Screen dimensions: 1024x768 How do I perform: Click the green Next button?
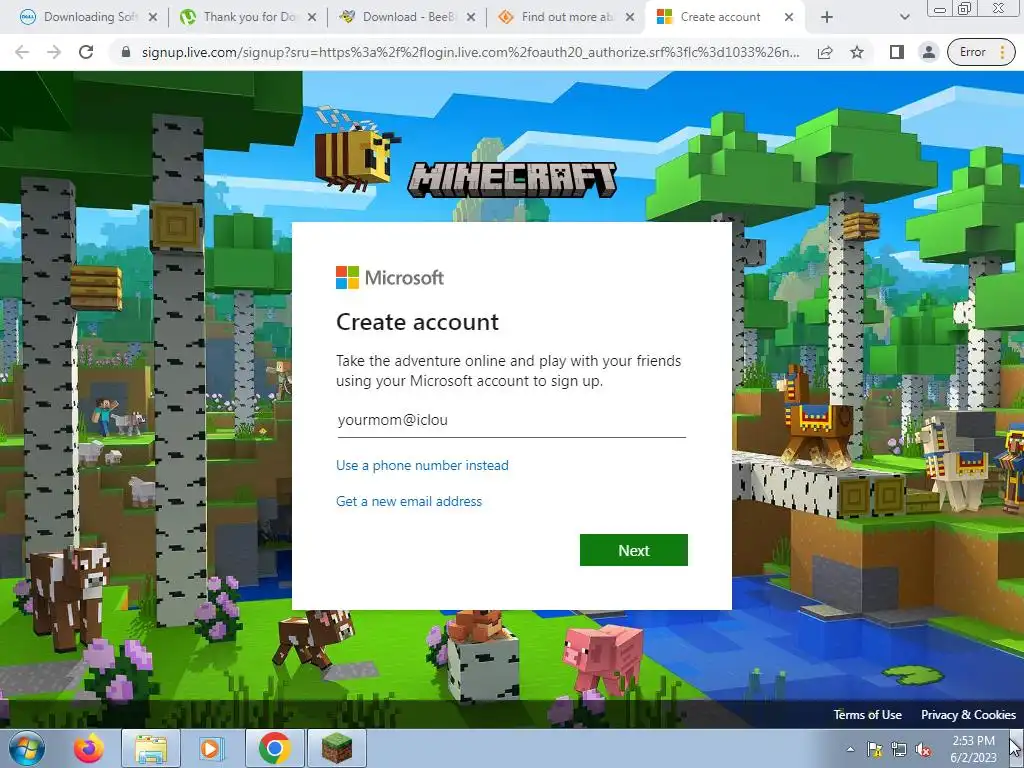coord(633,550)
